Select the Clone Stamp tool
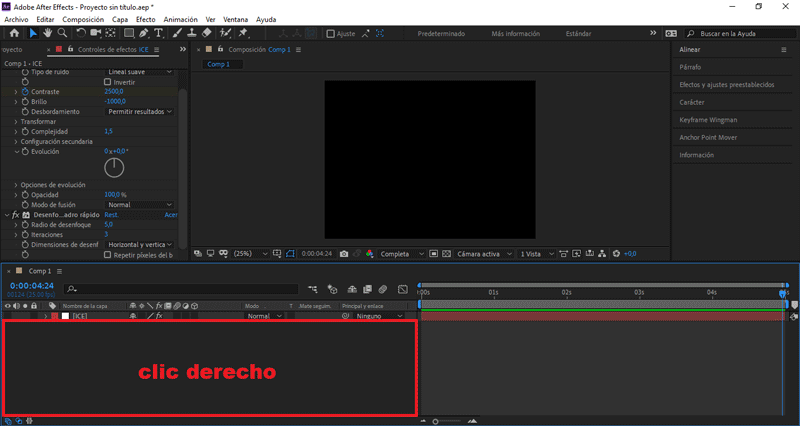 (192, 33)
